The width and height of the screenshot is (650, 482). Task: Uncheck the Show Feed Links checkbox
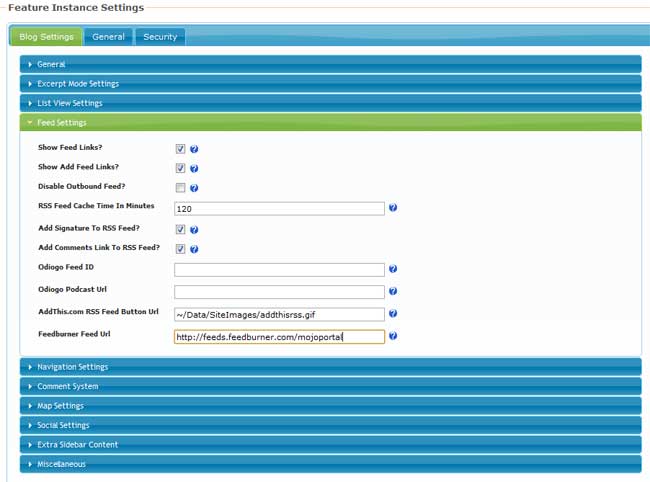point(180,149)
